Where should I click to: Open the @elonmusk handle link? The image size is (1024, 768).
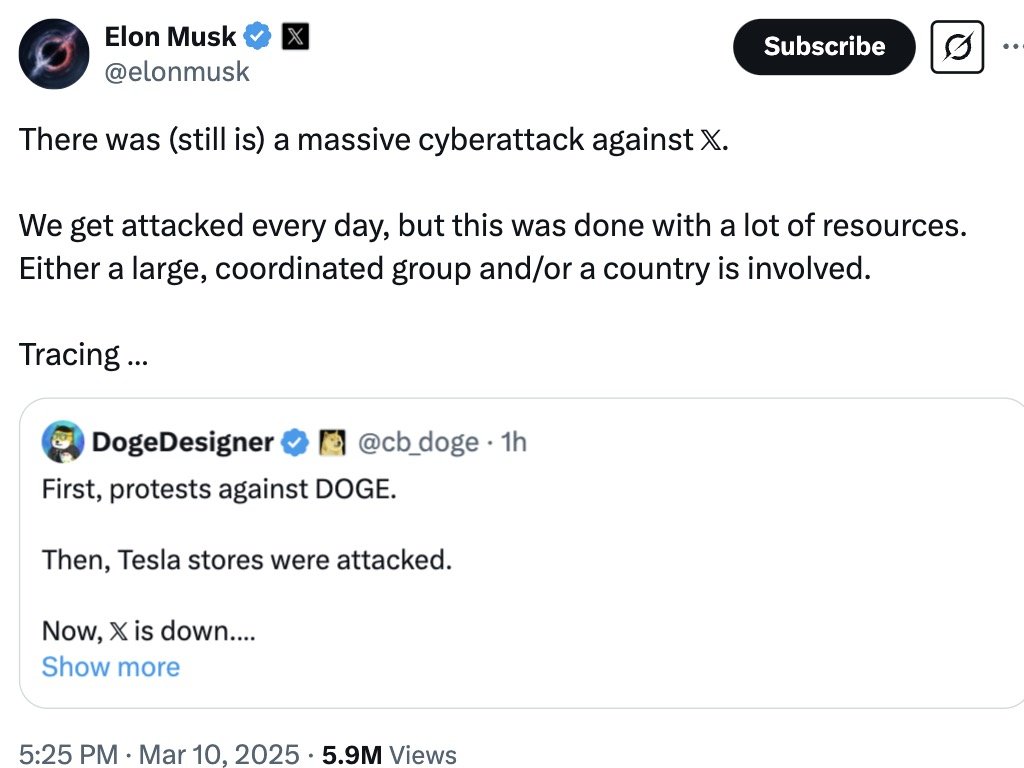click(x=177, y=72)
